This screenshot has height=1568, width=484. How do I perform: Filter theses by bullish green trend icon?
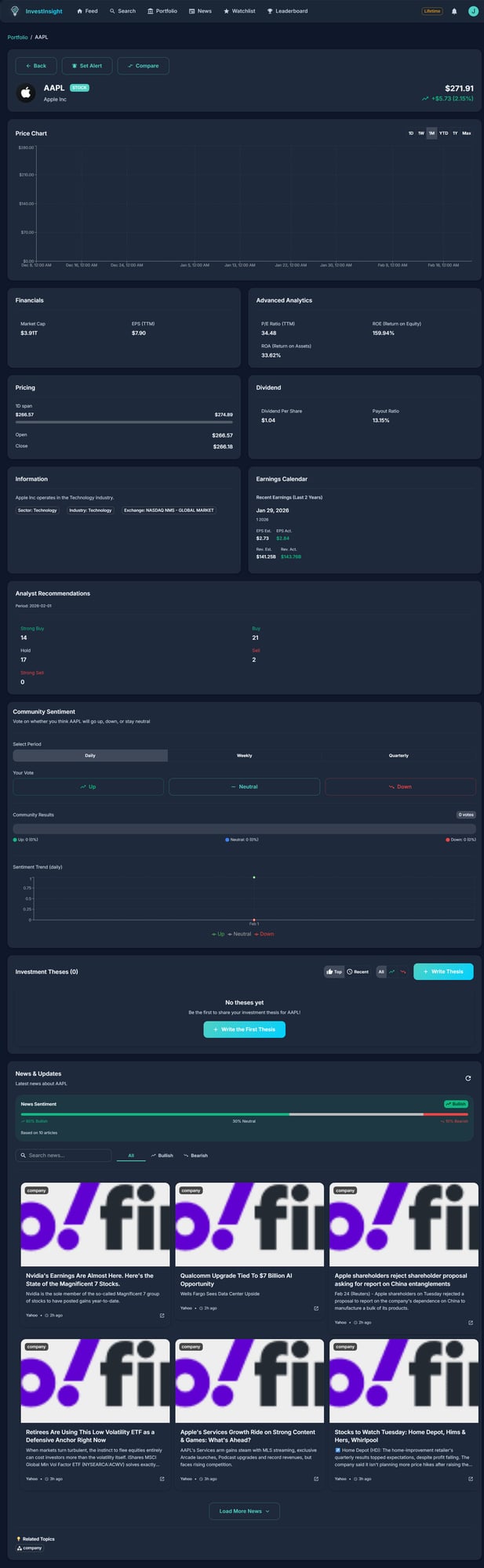point(392,971)
